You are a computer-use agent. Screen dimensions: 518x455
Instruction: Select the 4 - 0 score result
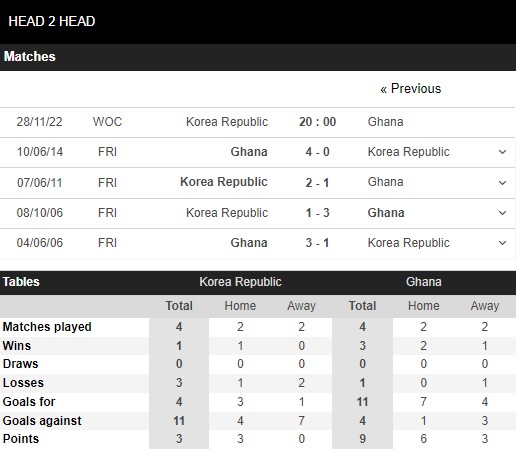click(317, 152)
